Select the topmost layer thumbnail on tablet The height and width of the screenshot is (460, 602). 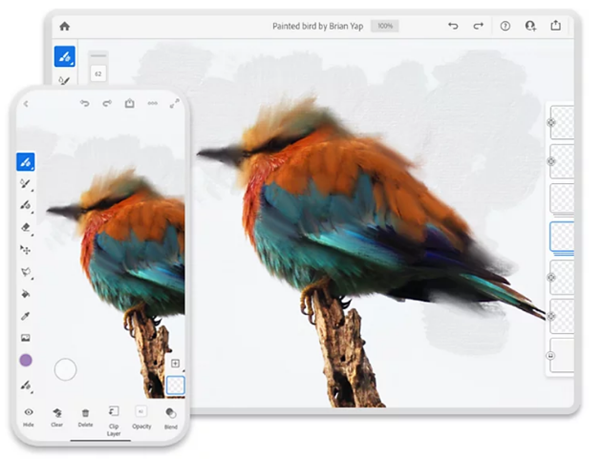pos(562,122)
